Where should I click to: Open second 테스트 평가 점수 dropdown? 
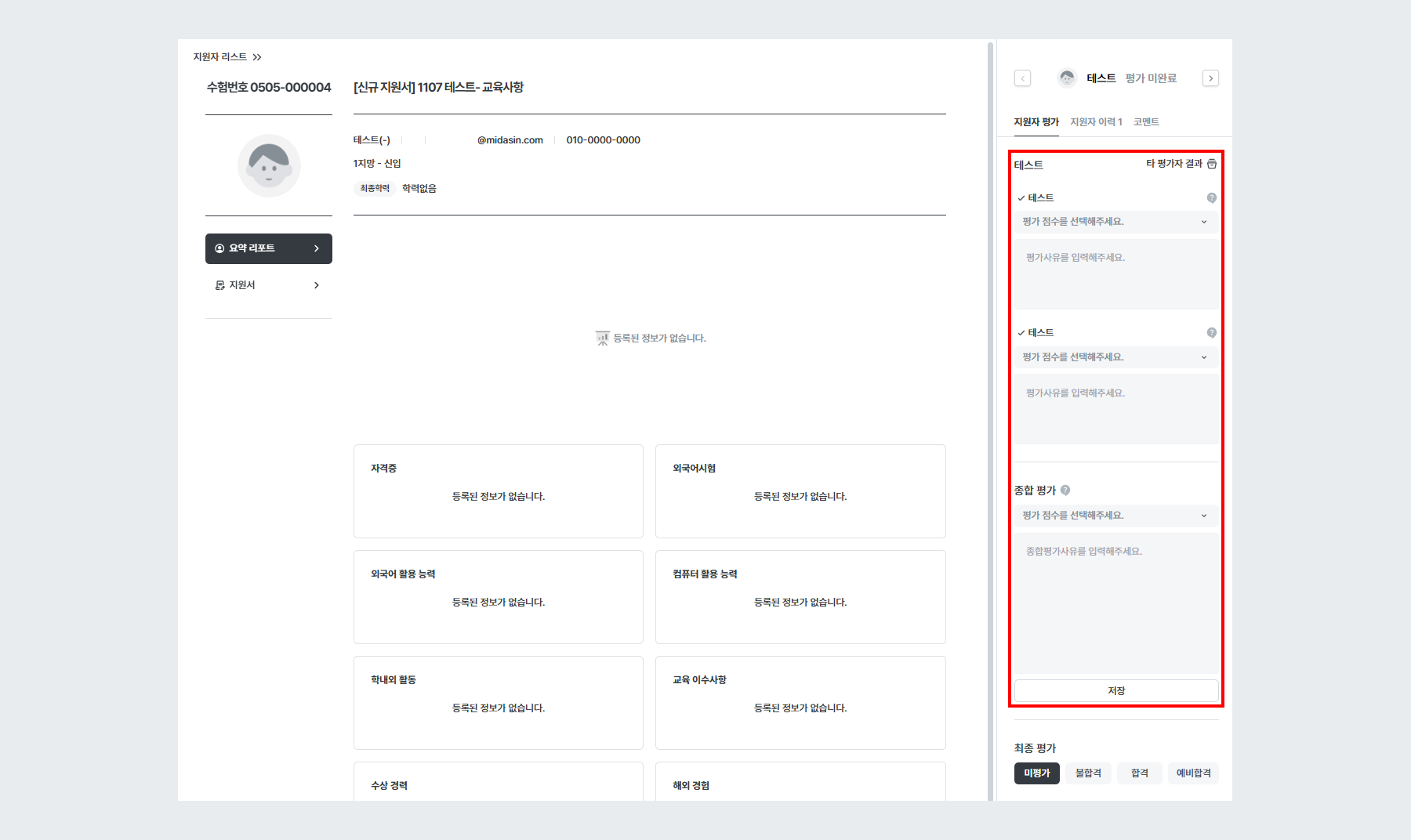[x=1116, y=357]
